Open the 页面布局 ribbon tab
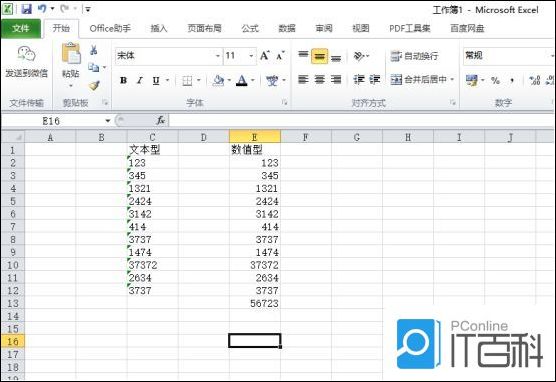This screenshot has width=556, height=382. (x=204, y=28)
